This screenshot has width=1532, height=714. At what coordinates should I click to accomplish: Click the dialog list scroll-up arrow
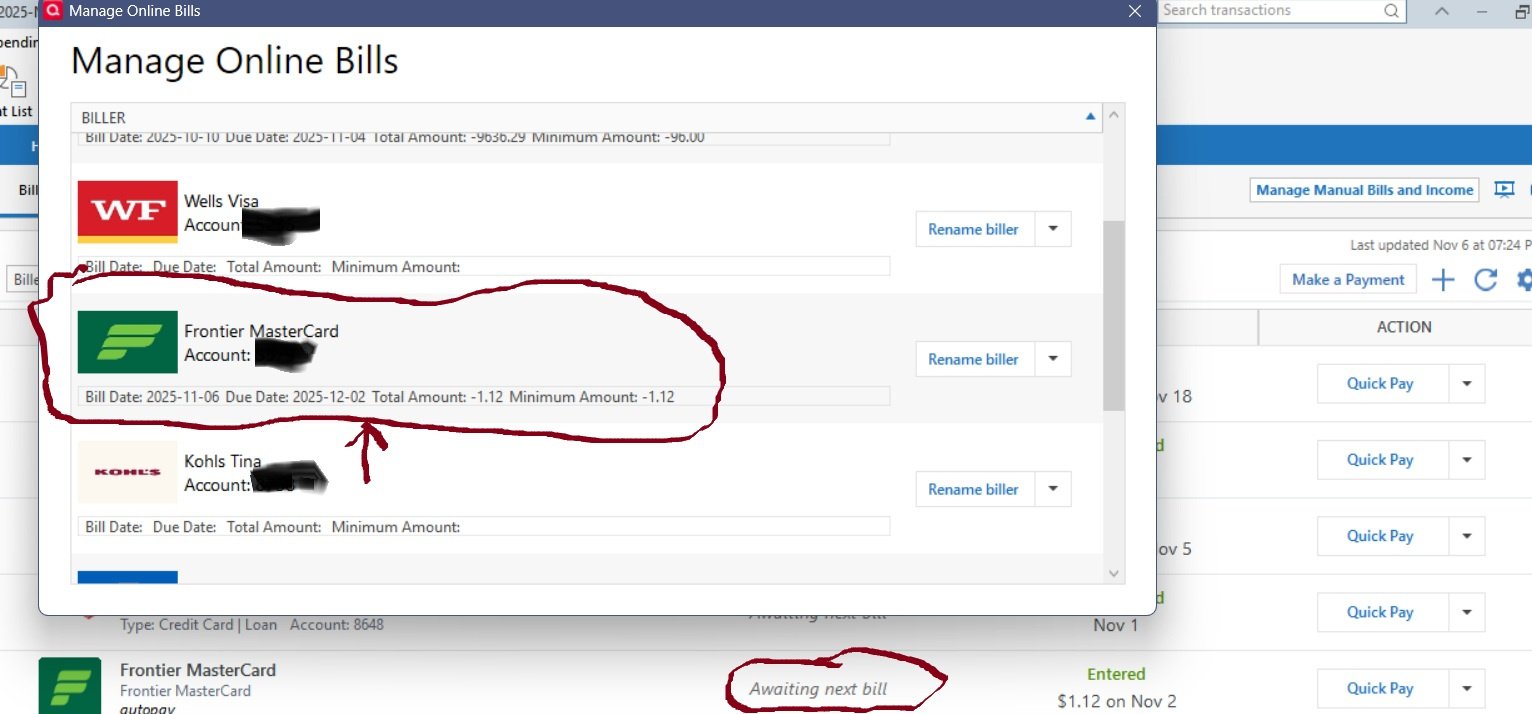[x=1115, y=115]
